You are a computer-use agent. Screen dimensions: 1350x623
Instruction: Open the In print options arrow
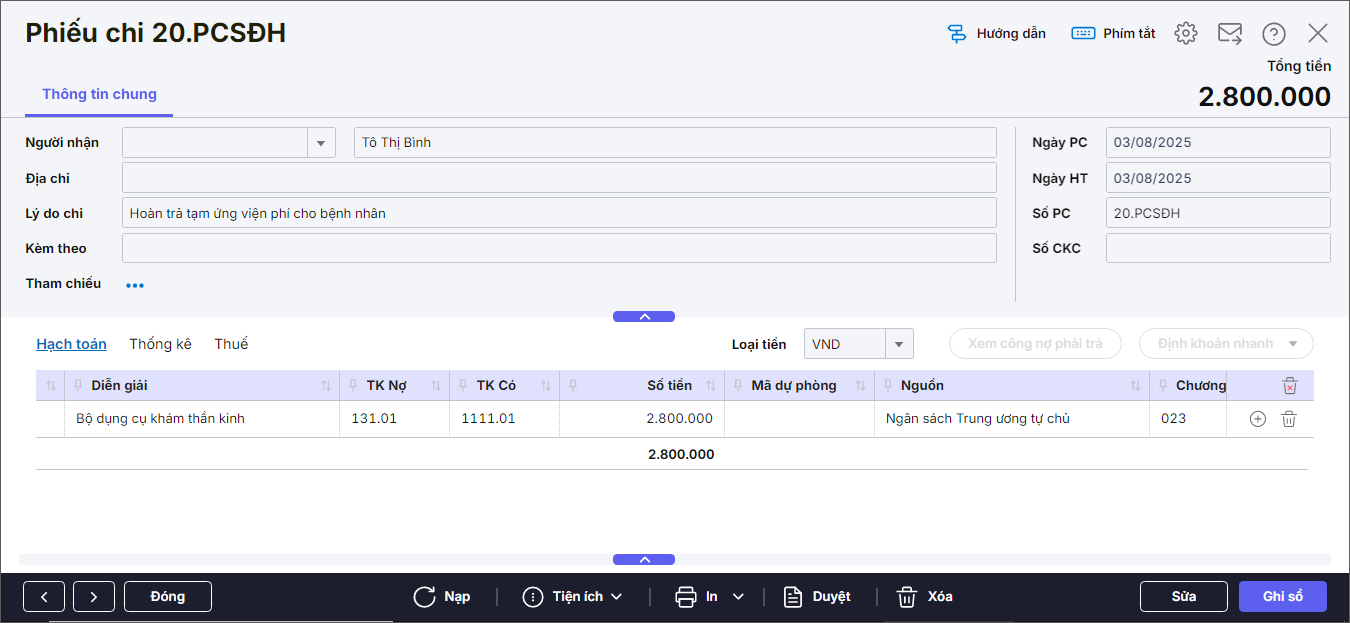[738, 597]
